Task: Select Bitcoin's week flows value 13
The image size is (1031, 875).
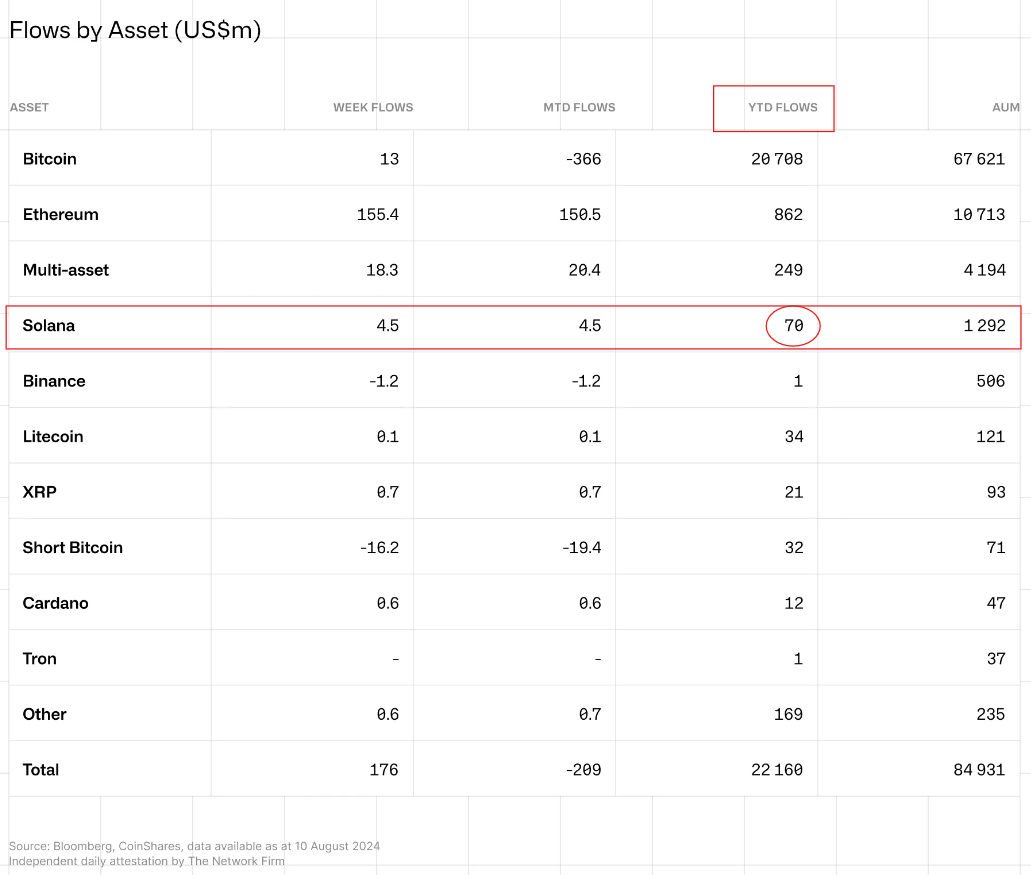Action: tap(389, 159)
